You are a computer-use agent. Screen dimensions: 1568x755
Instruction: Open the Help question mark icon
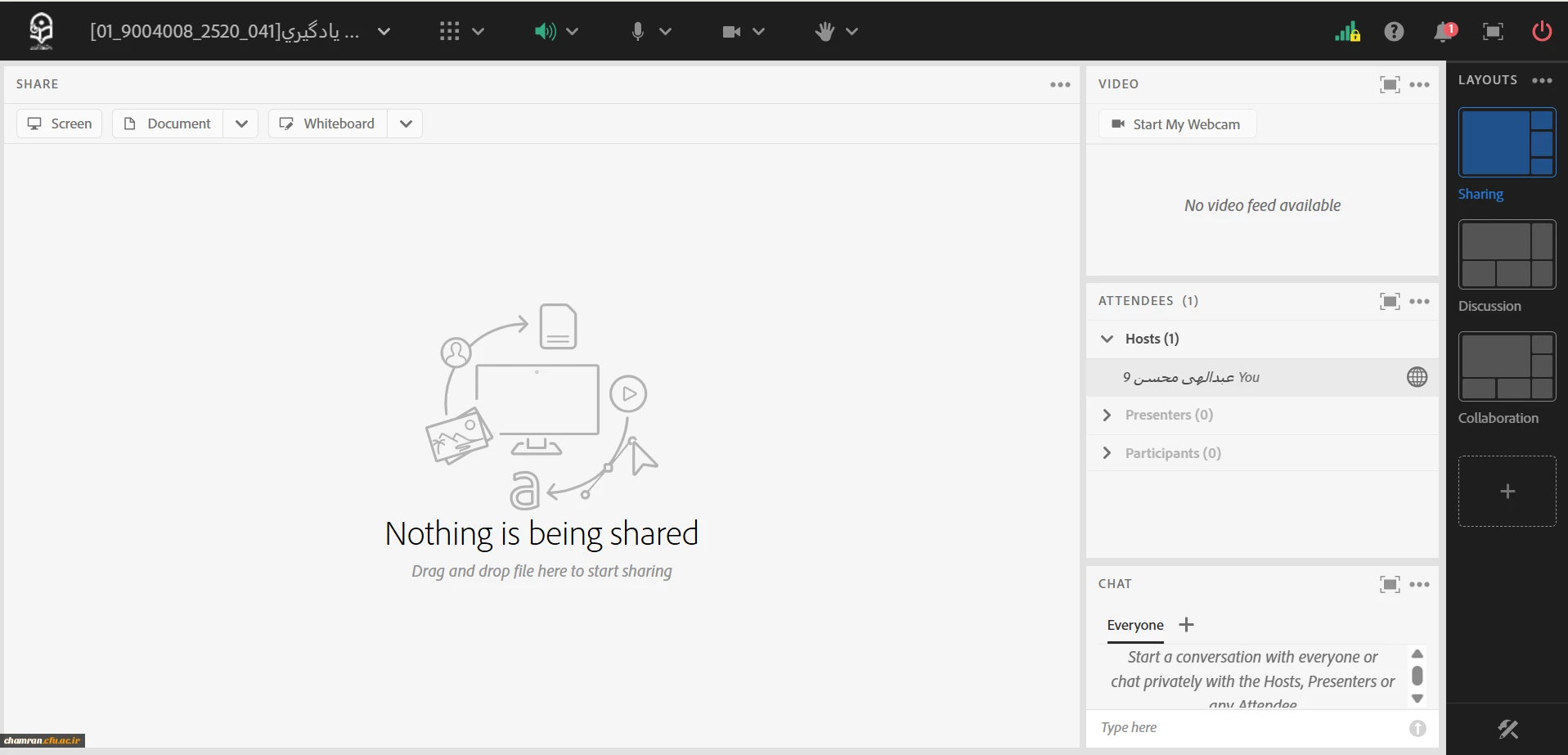[x=1394, y=32]
